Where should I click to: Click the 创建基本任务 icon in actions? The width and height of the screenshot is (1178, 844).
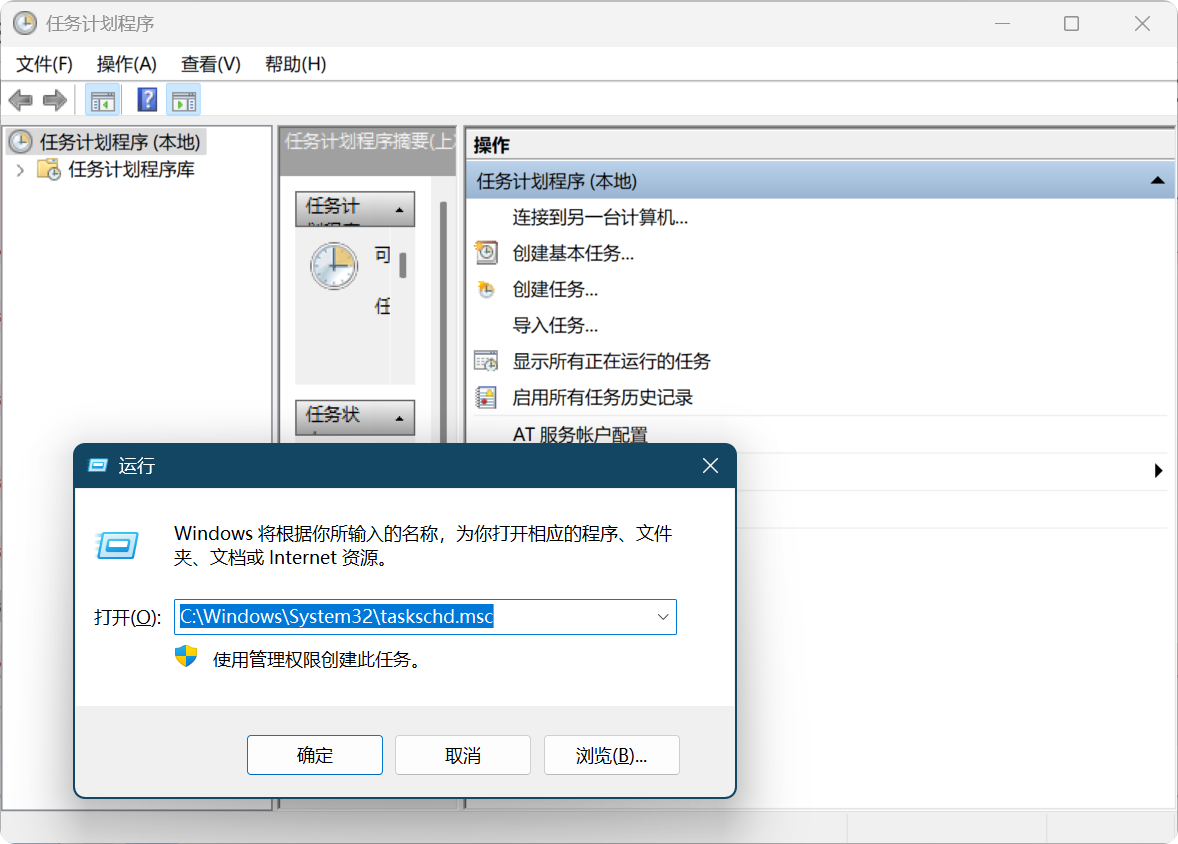click(x=486, y=253)
